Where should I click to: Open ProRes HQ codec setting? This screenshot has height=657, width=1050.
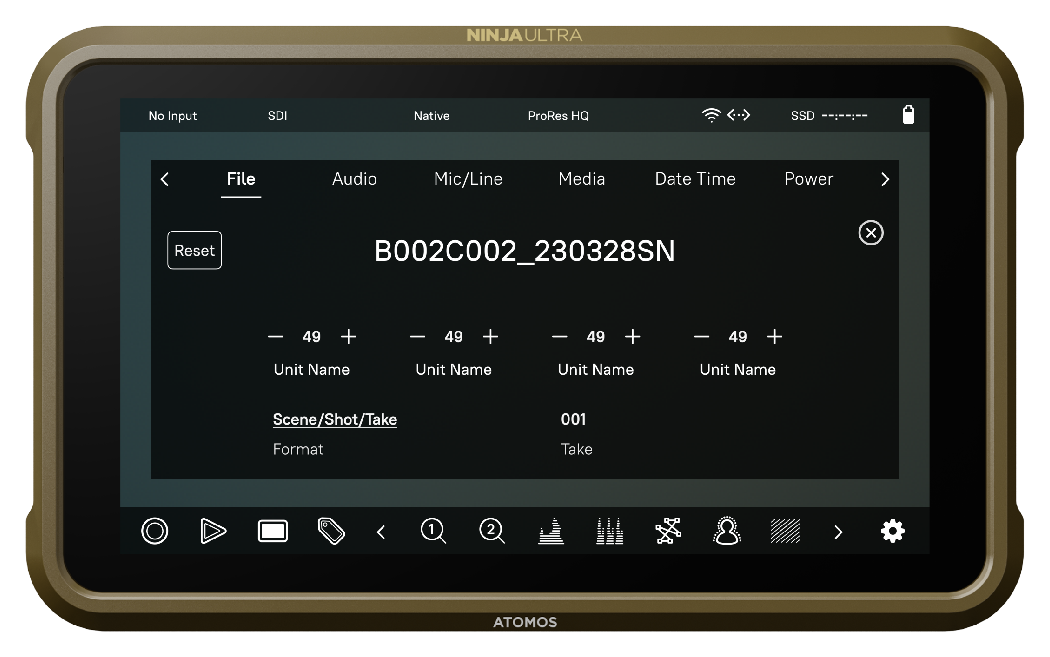click(558, 116)
